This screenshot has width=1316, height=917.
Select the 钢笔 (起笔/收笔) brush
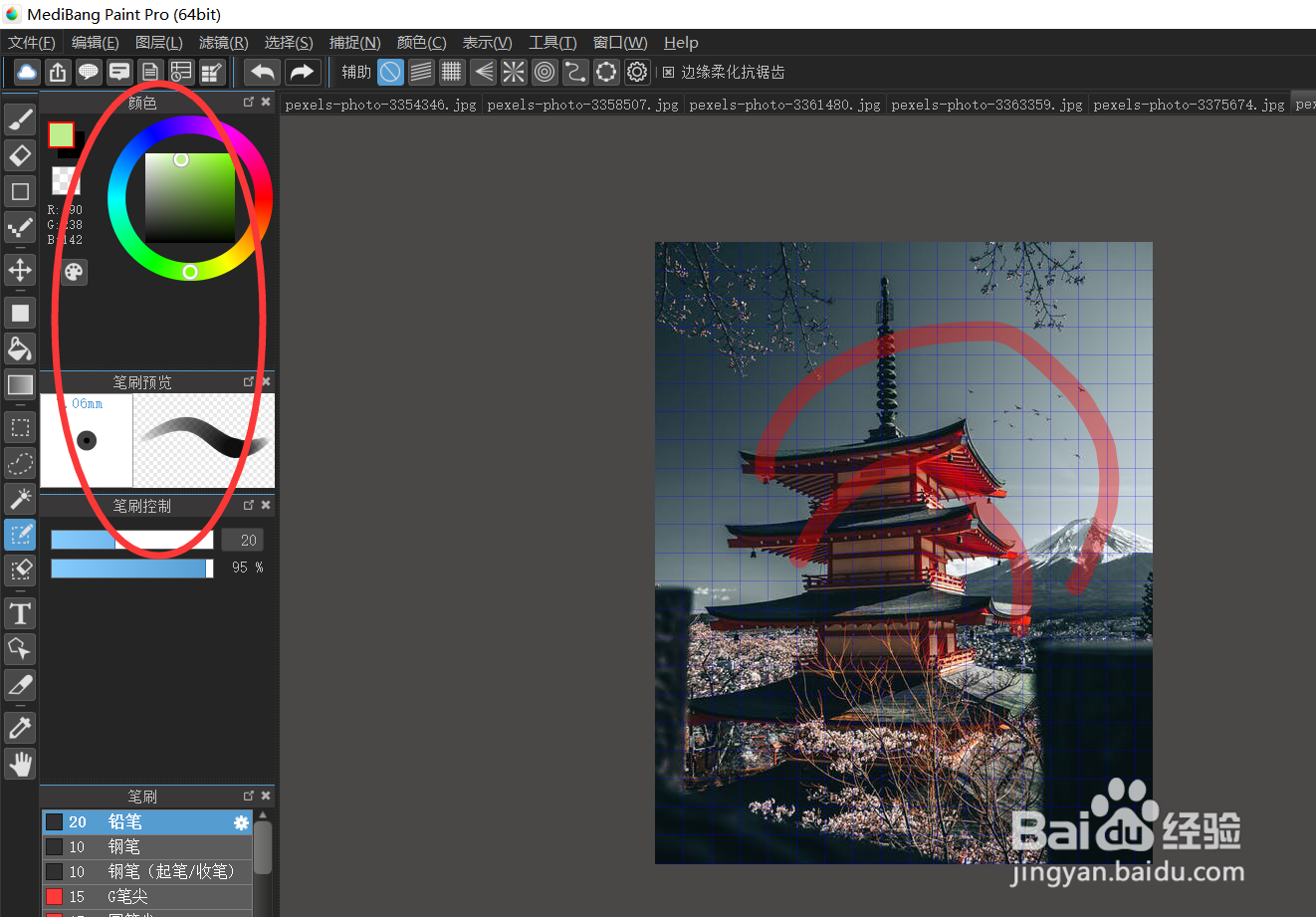tap(147, 872)
